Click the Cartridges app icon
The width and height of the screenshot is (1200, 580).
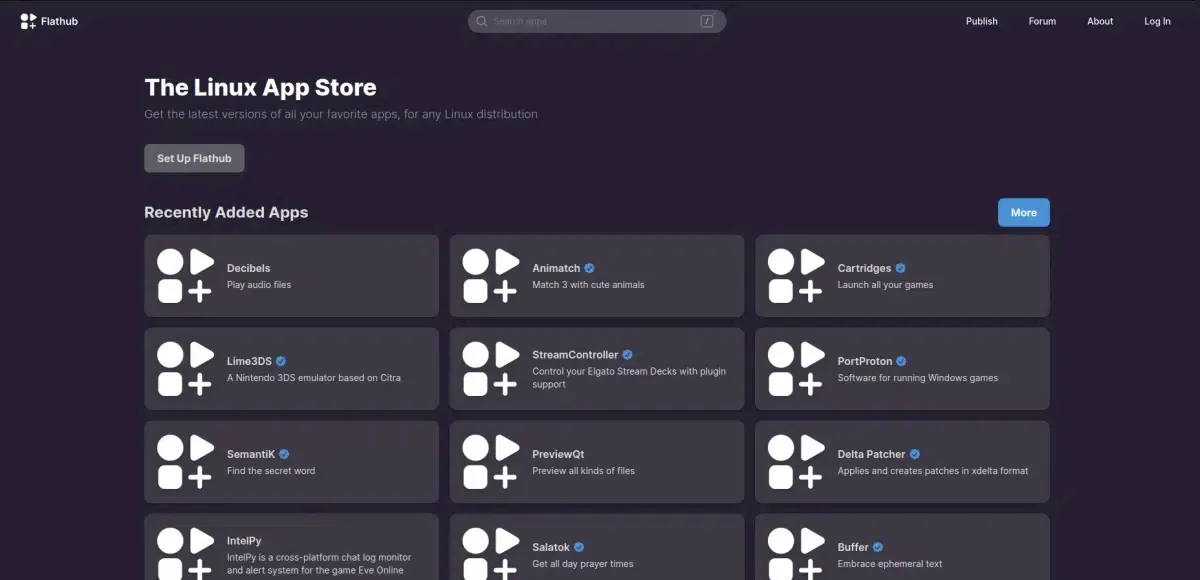(x=796, y=276)
